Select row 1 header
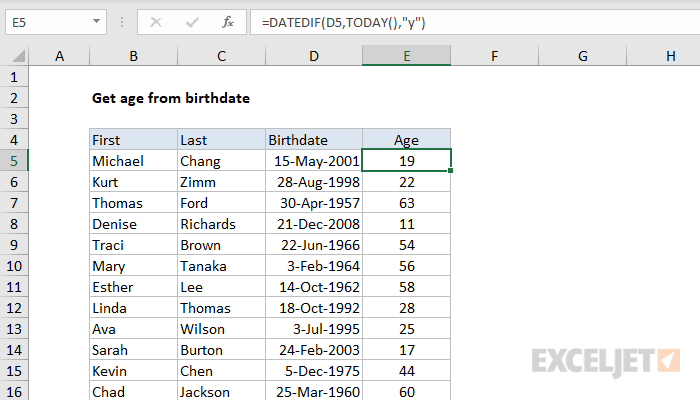Viewport: 700px width, 400px height. pos(14,77)
